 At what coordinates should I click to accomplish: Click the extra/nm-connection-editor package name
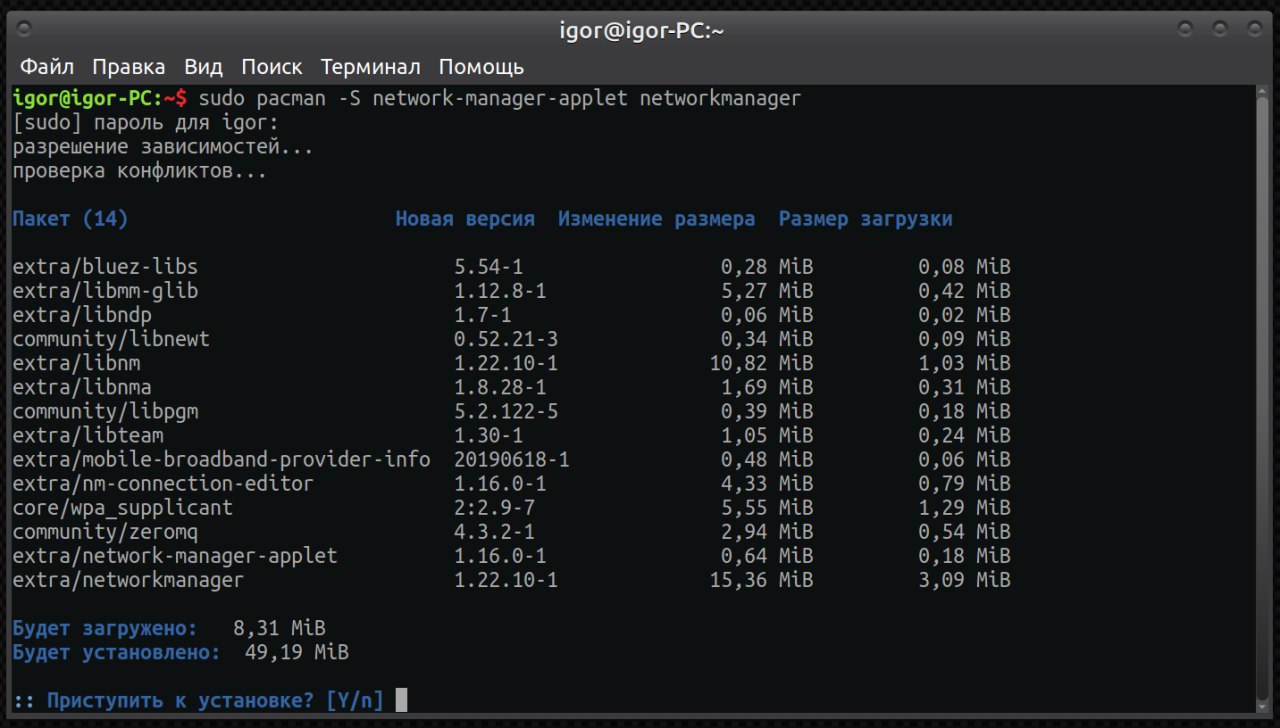click(x=163, y=483)
